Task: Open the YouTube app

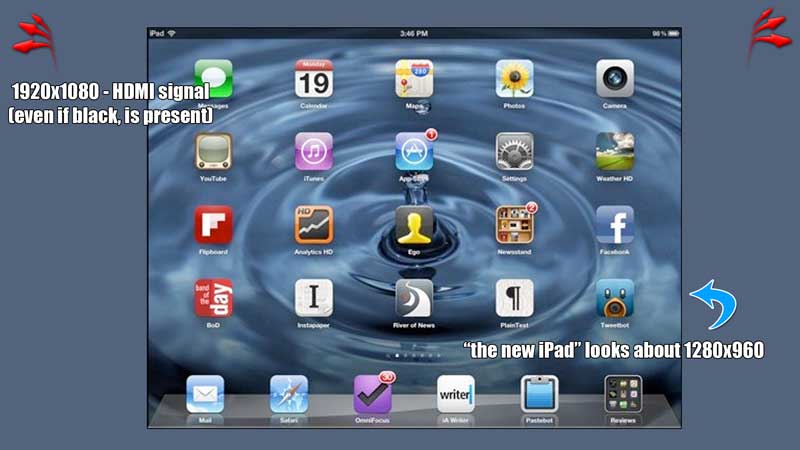Action: pyautogui.click(x=213, y=152)
